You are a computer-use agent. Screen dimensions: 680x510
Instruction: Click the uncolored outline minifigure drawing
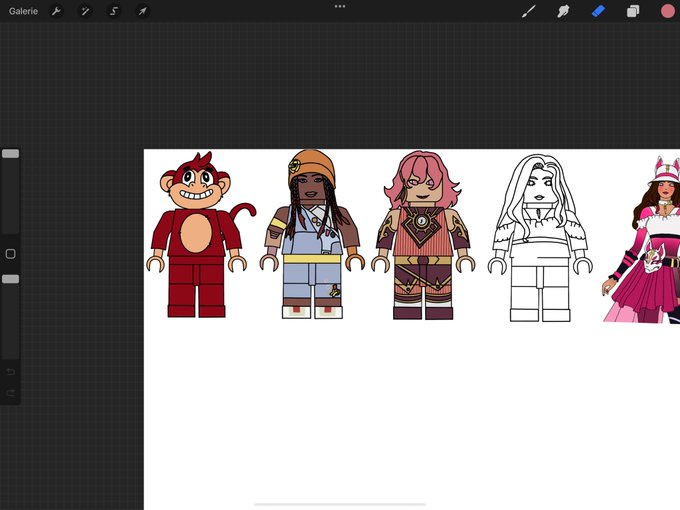point(540,238)
